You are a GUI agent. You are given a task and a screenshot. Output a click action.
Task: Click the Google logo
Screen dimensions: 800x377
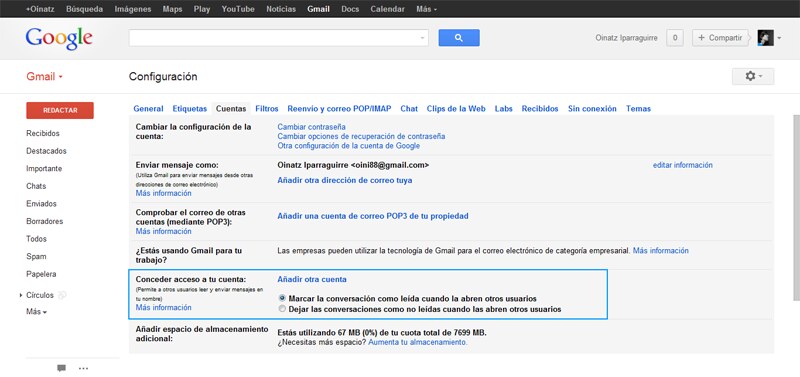pyautogui.click(x=59, y=39)
